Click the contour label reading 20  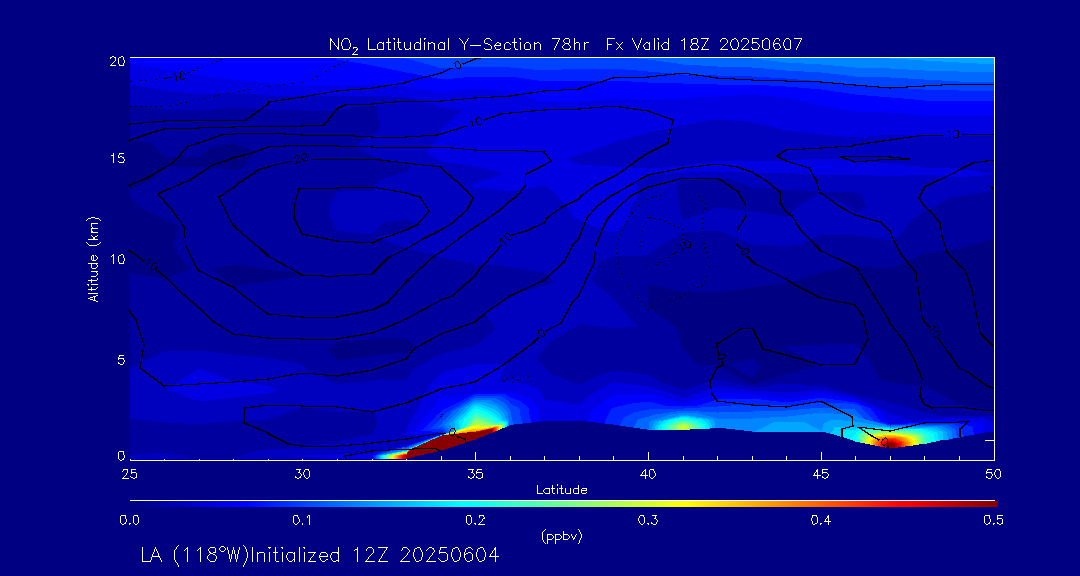pyautogui.click(x=301, y=159)
